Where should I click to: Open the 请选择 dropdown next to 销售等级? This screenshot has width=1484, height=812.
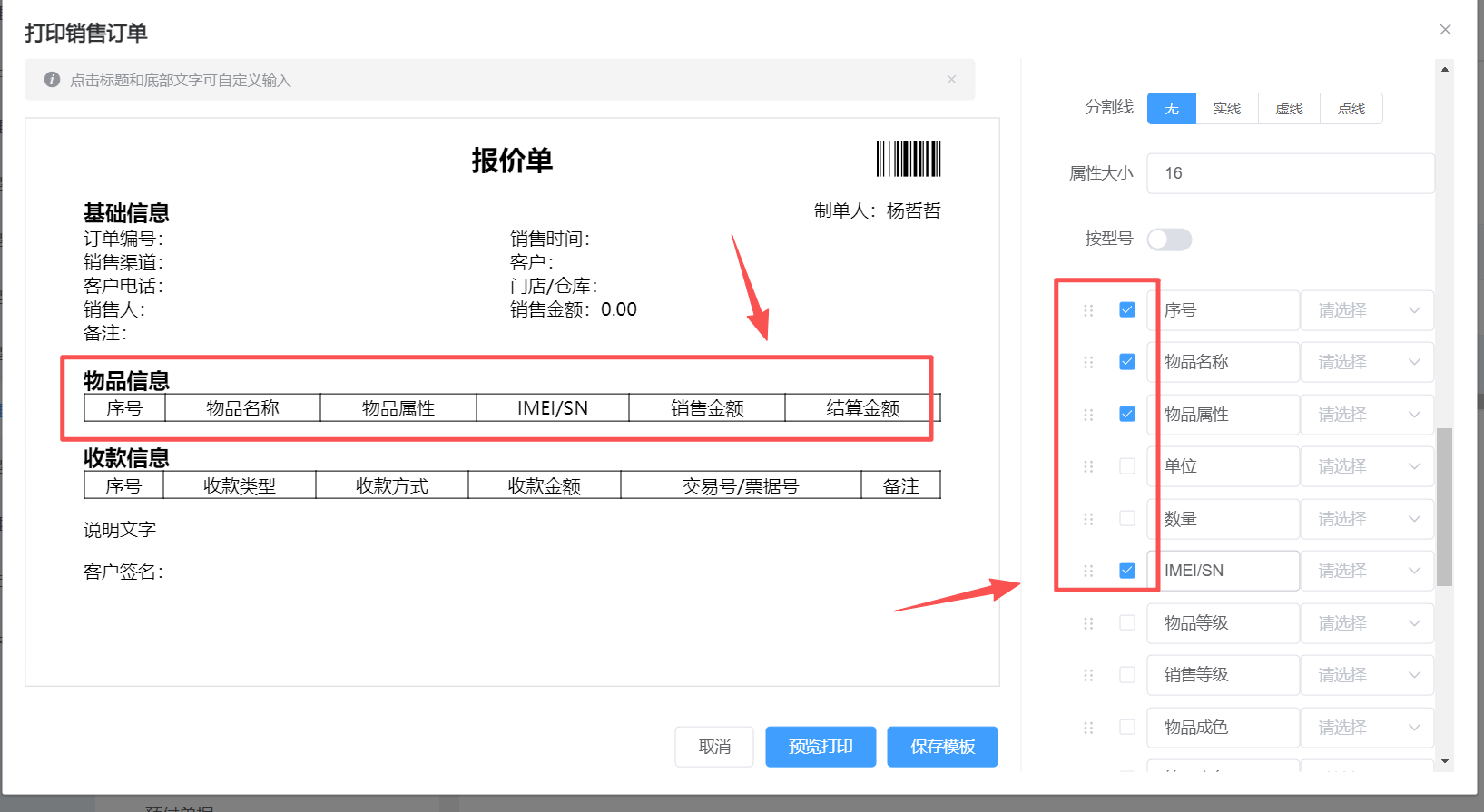pos(1367,675)
